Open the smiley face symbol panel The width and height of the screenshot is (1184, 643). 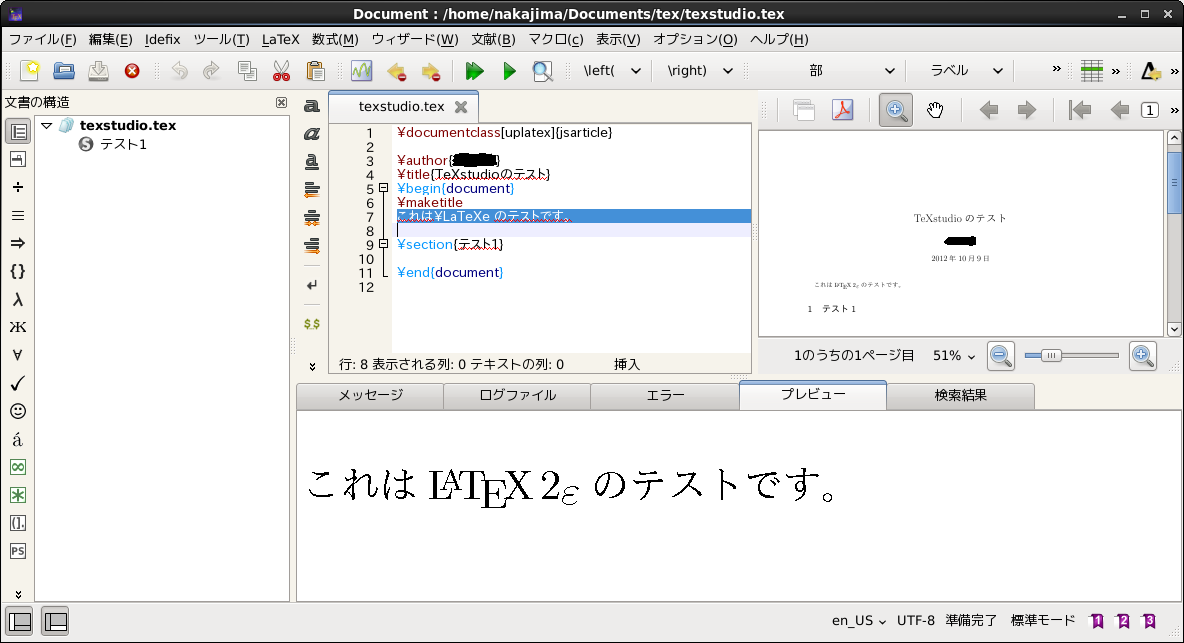click(x=17, y=411)
